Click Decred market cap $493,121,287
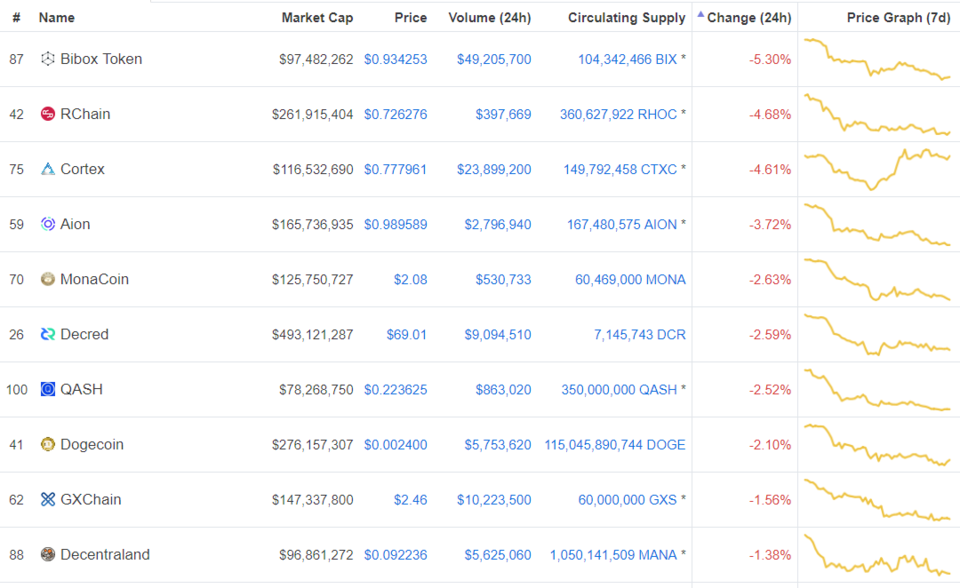 (313, 335)
